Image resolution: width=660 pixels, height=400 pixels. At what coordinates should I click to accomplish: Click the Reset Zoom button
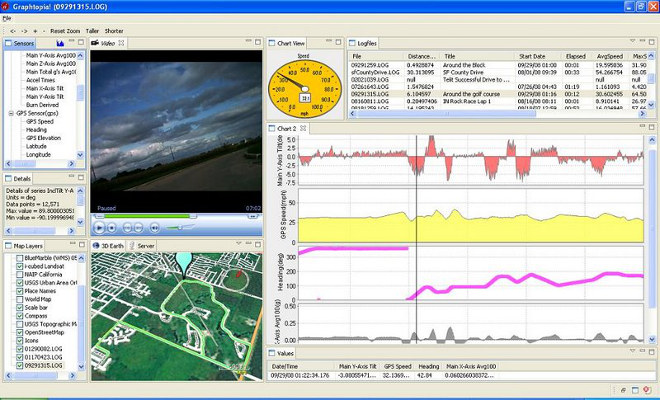coord(65,31)
